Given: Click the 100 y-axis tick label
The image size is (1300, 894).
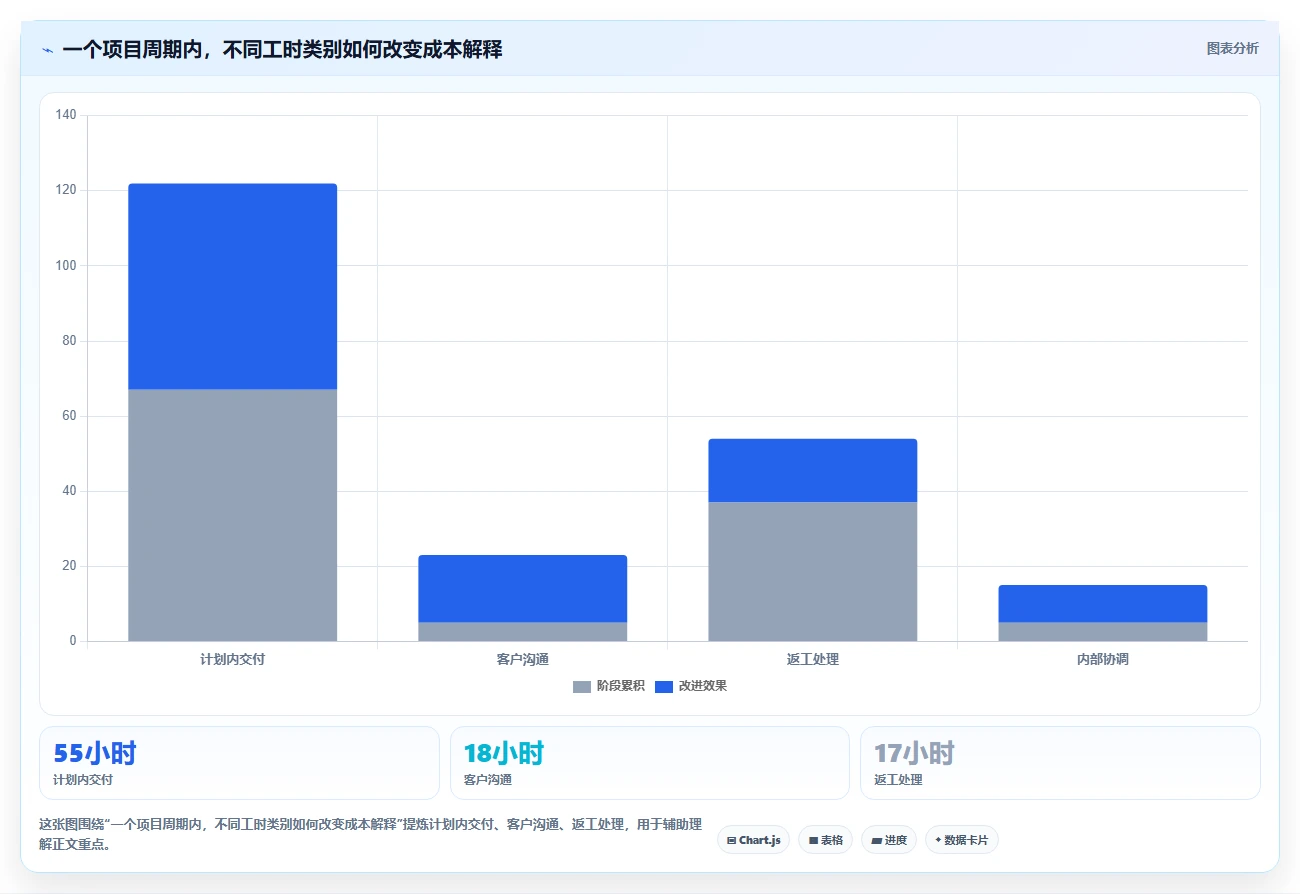Looking at the screenshot, I should (x=66, y=265).
